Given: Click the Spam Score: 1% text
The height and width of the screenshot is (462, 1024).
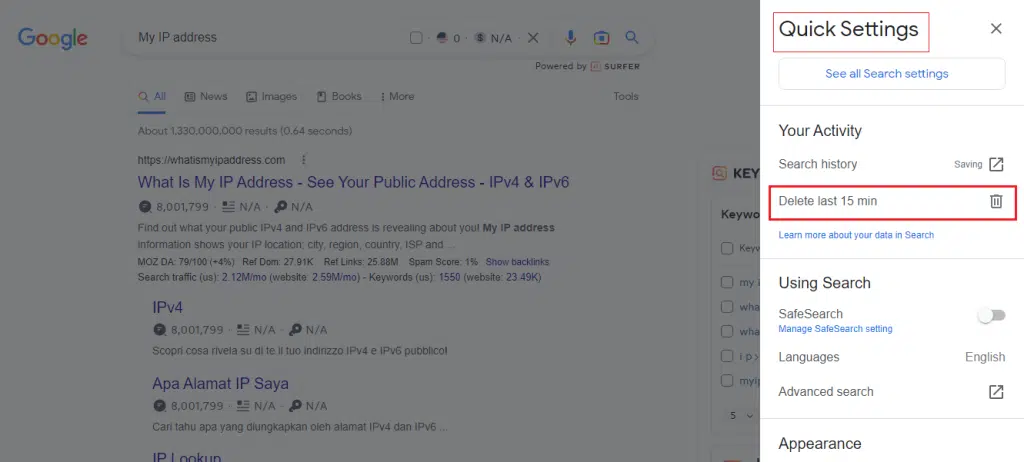Looking at the screenshot, I should tap(443, 262).
